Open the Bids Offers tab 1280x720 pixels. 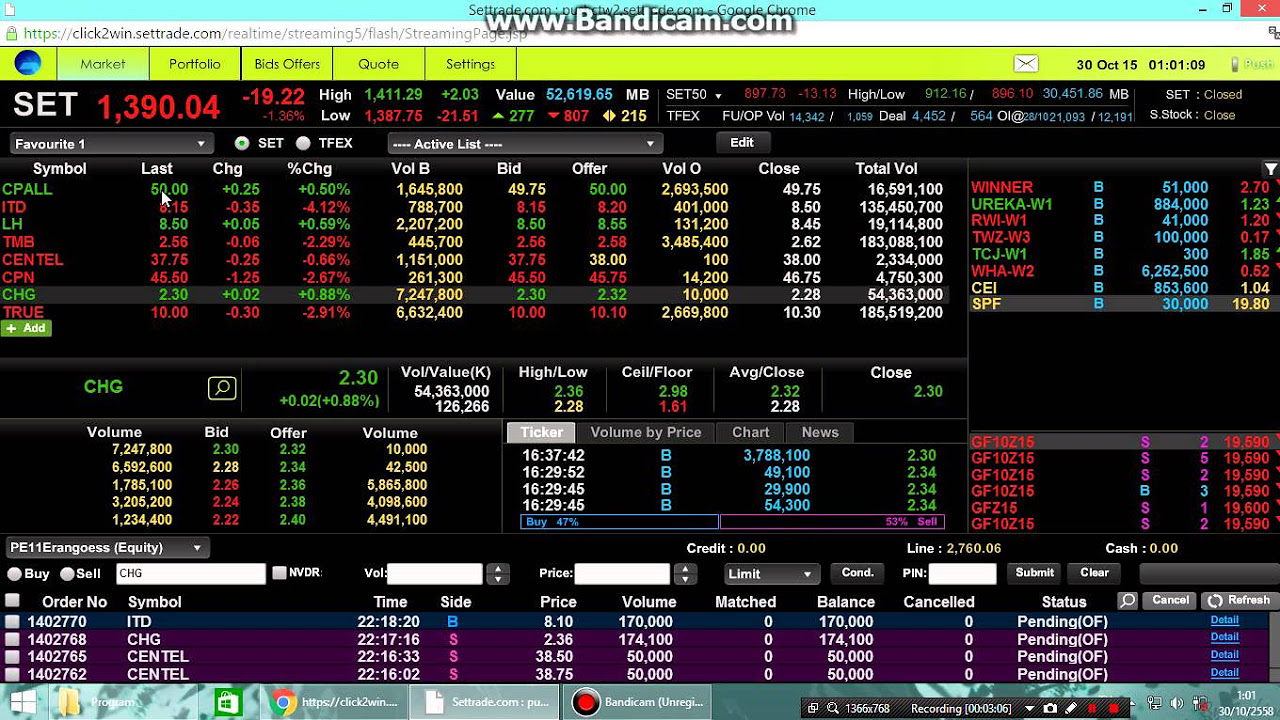[x=287, y=64]
